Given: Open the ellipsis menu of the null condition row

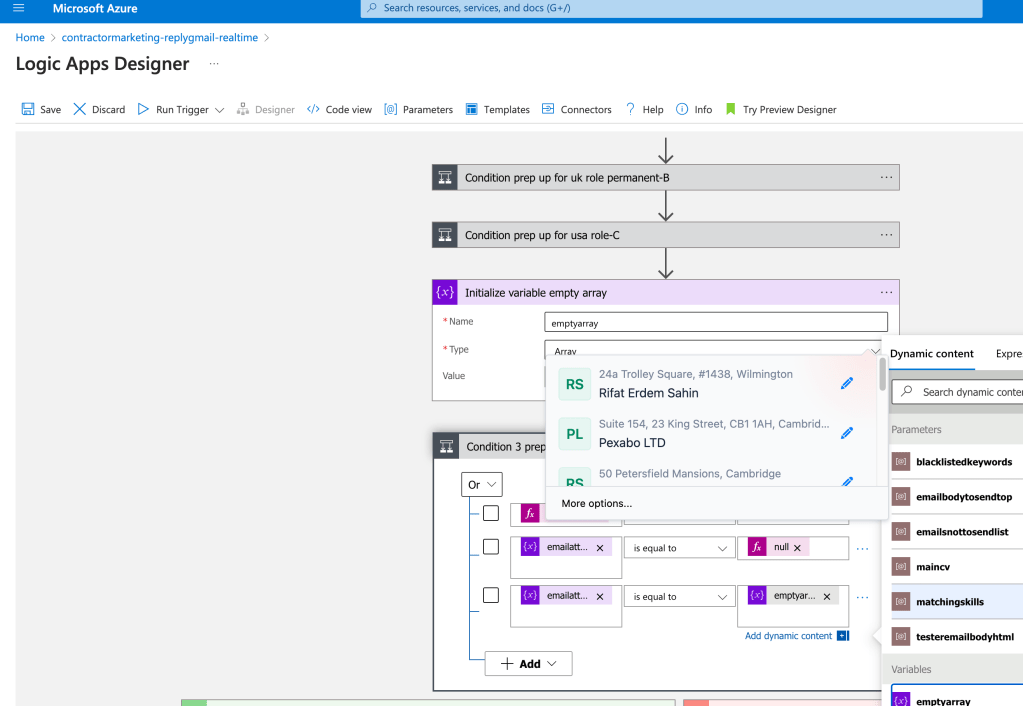Looking at the screenshot, I should 863,549.
